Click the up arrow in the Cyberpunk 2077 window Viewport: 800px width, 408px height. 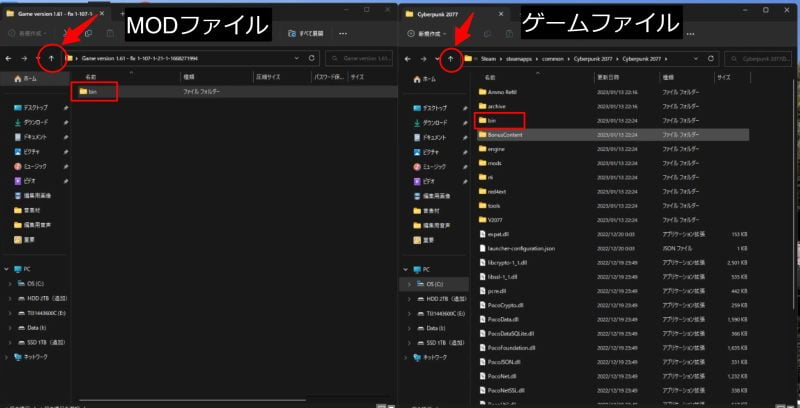click(x=451, y=59)
